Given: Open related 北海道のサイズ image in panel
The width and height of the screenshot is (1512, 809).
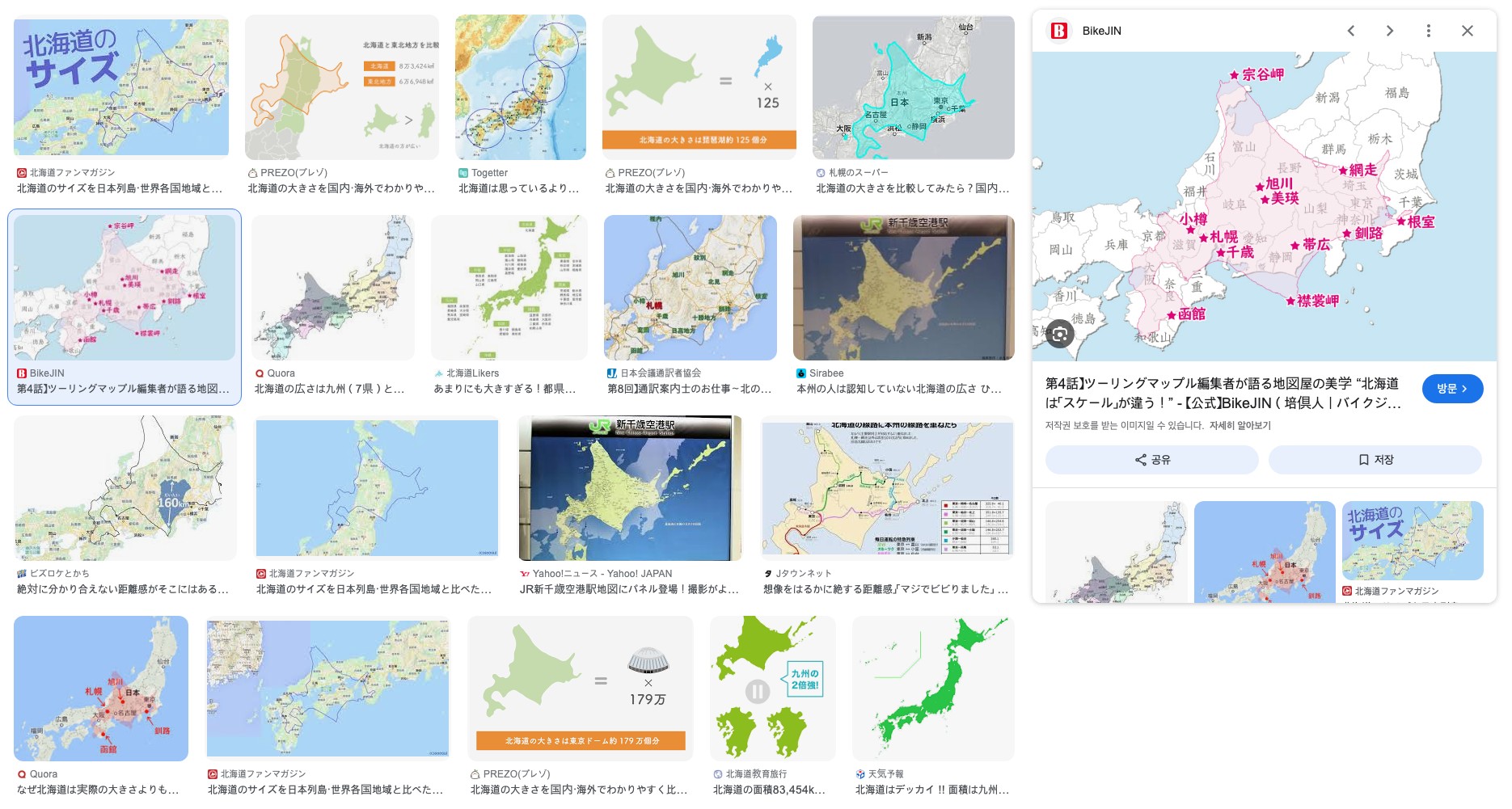Looking at the screenshot, I should point(1413,541).
